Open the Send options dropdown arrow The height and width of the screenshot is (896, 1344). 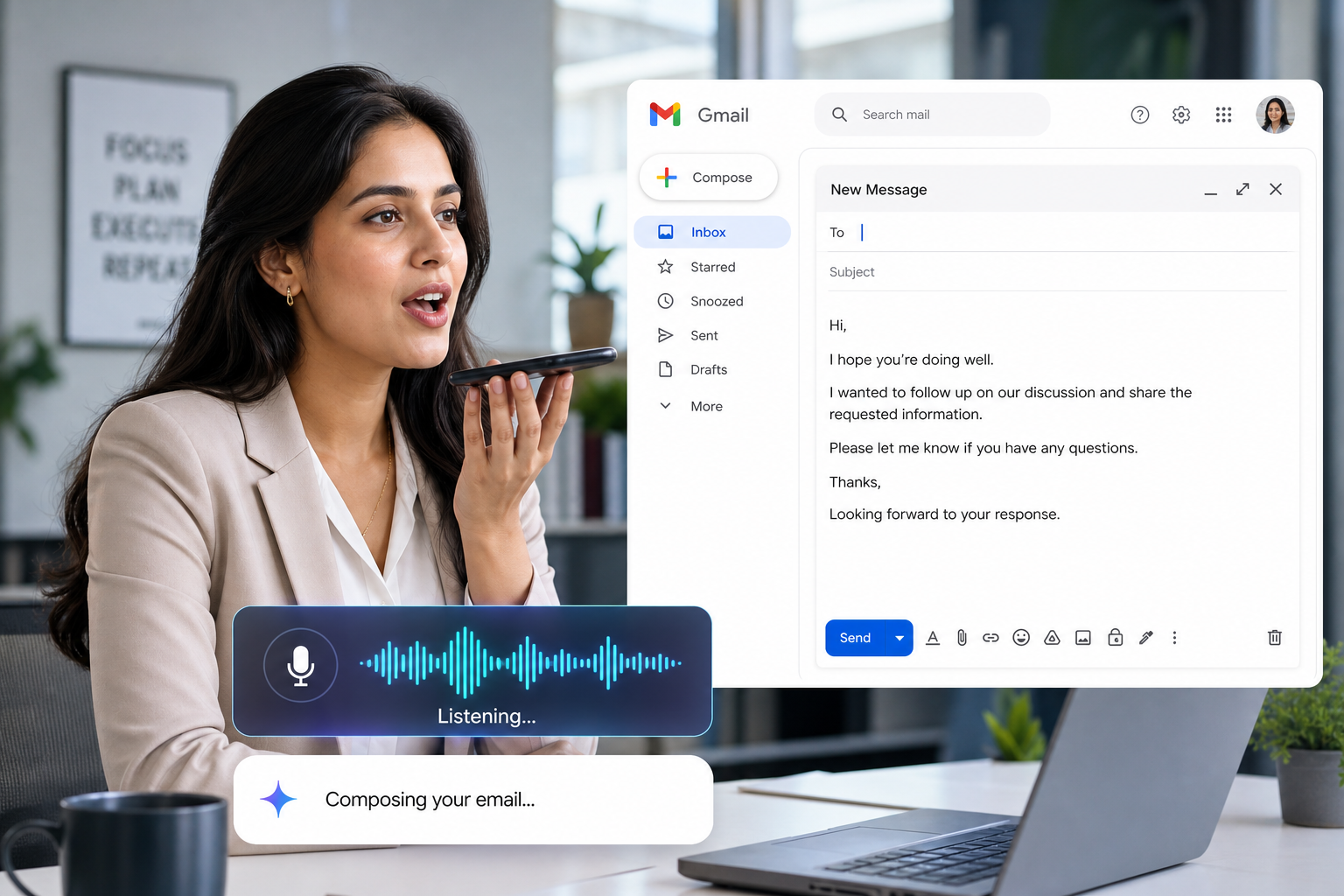point(899,638)
